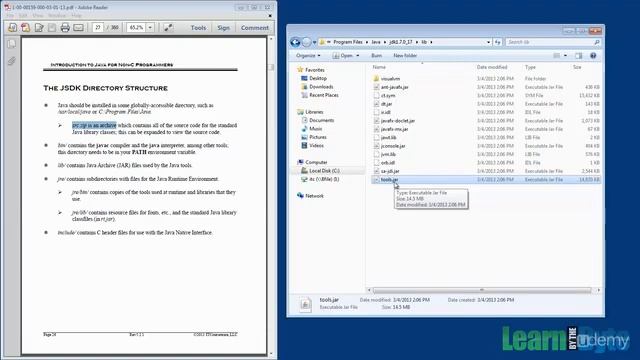640x360 pixels.
Task: Open the Tools pane in Adobe Reader
Action: 198,28
